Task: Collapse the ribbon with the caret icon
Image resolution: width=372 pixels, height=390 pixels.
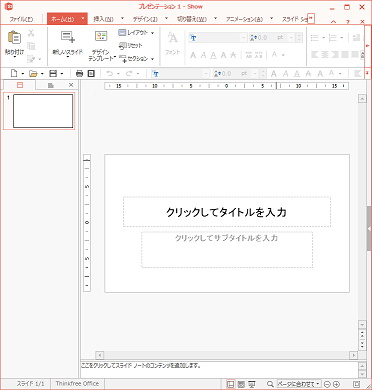Action: pos(333,22)
